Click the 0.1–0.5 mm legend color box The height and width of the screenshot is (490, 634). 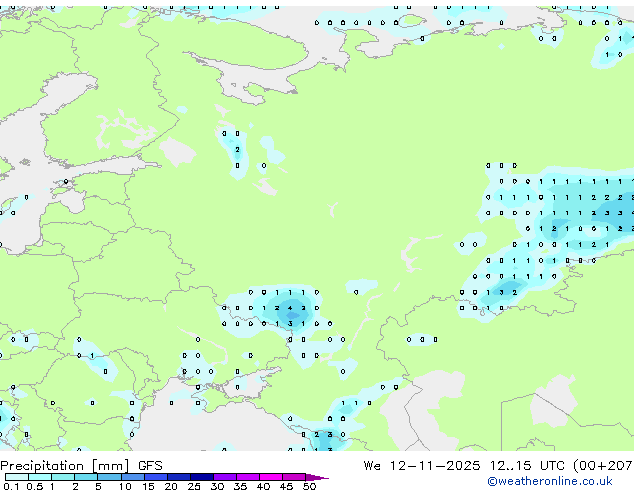17,477
